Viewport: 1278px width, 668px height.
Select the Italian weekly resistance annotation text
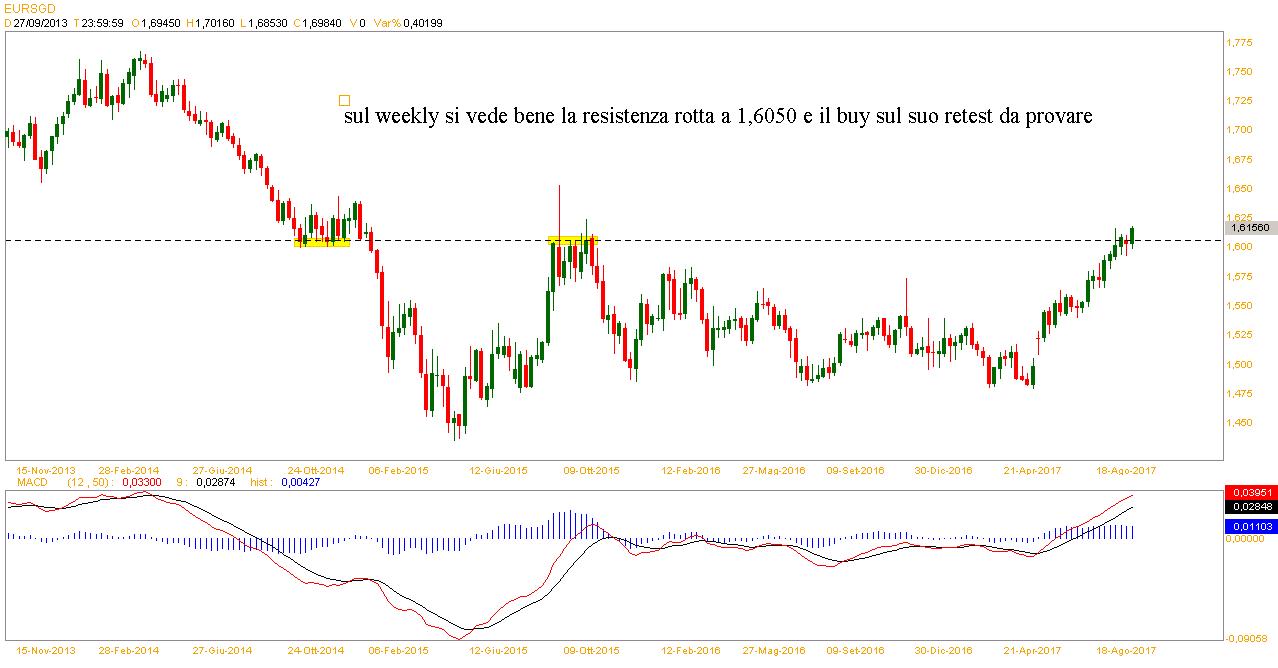tap(717, 117)
